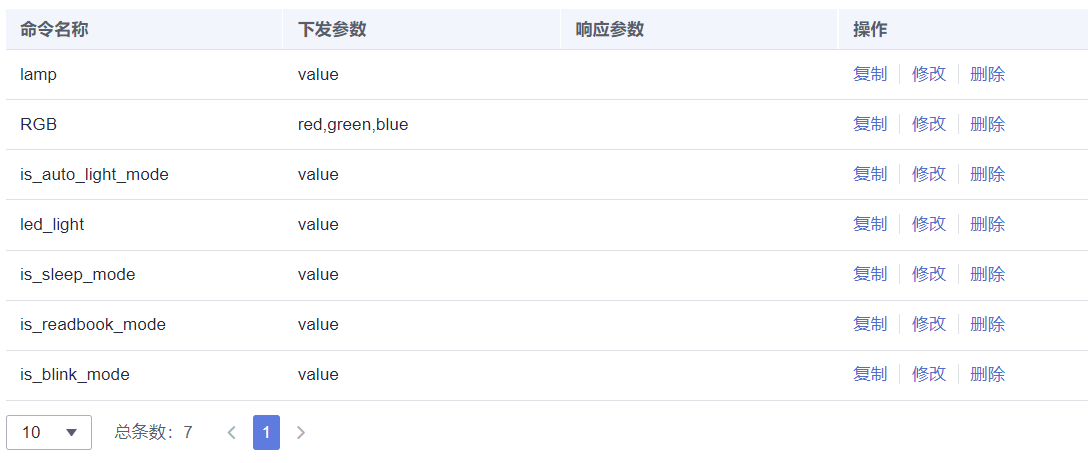The image size is (1088, 463).
Task: Modify the is_sleep_mode command
Action: pos(928,274)
